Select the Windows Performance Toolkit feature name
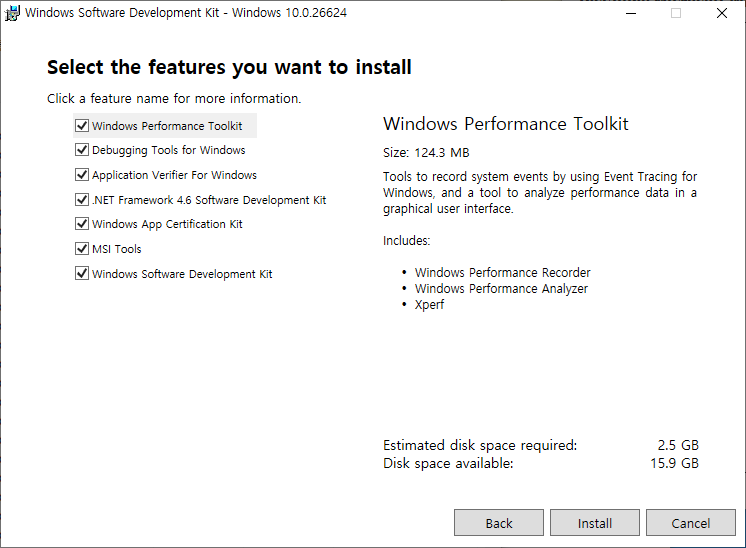Screen dimensions: 746x548 pos(167,126)
